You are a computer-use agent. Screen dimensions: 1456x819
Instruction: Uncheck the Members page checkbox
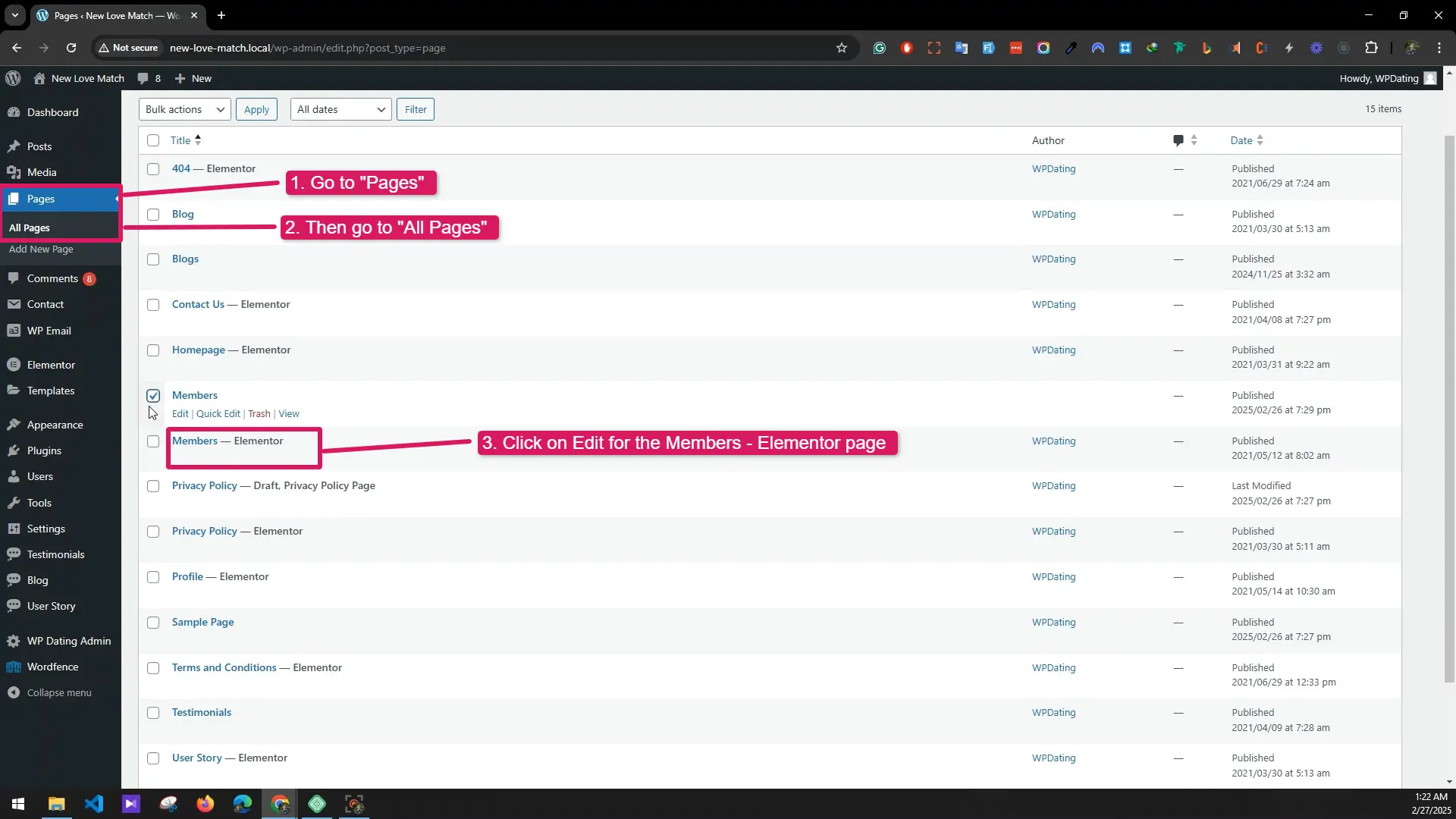153,396
